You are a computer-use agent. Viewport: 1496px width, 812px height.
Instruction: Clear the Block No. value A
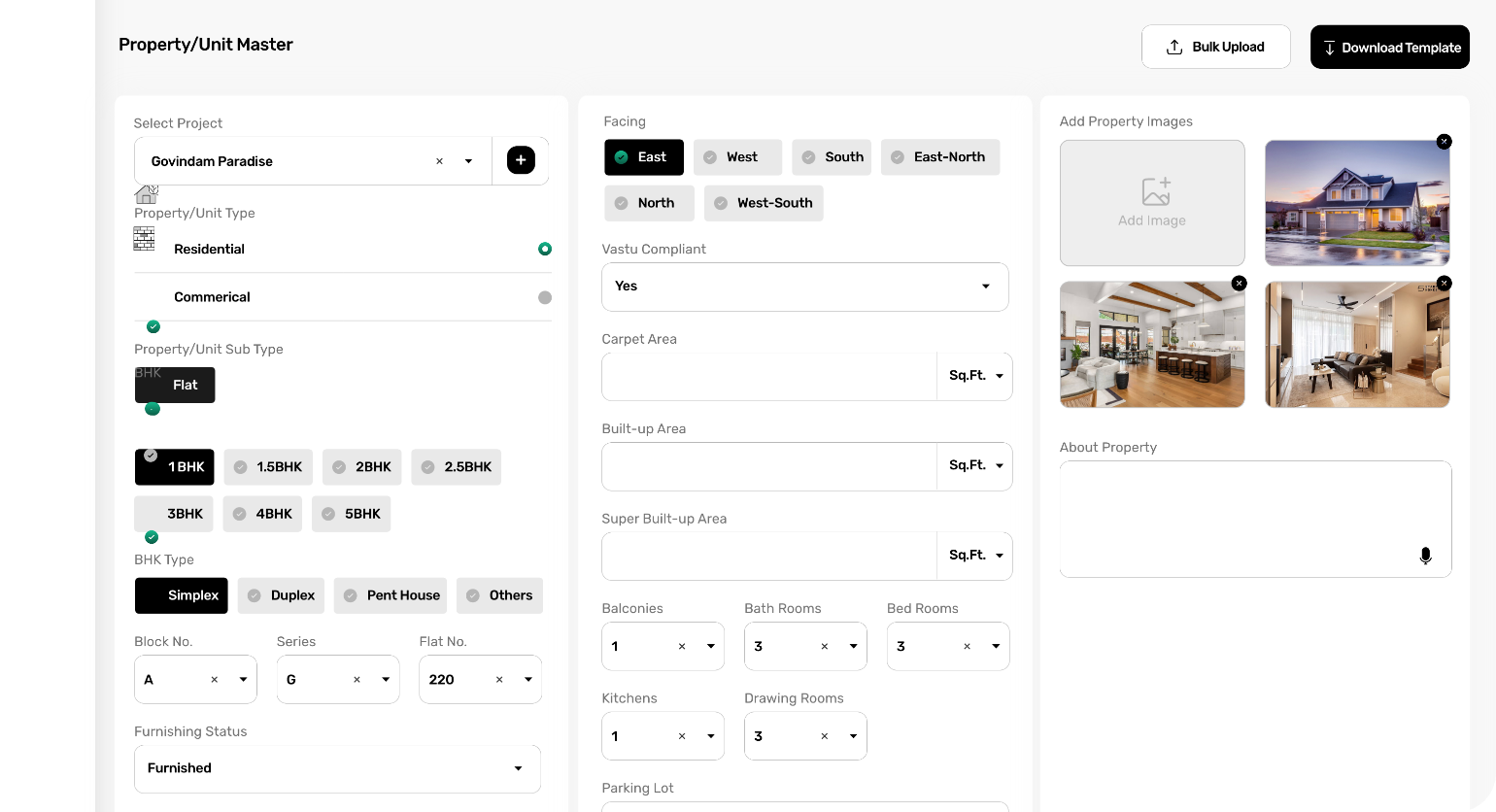pos(215,680)
